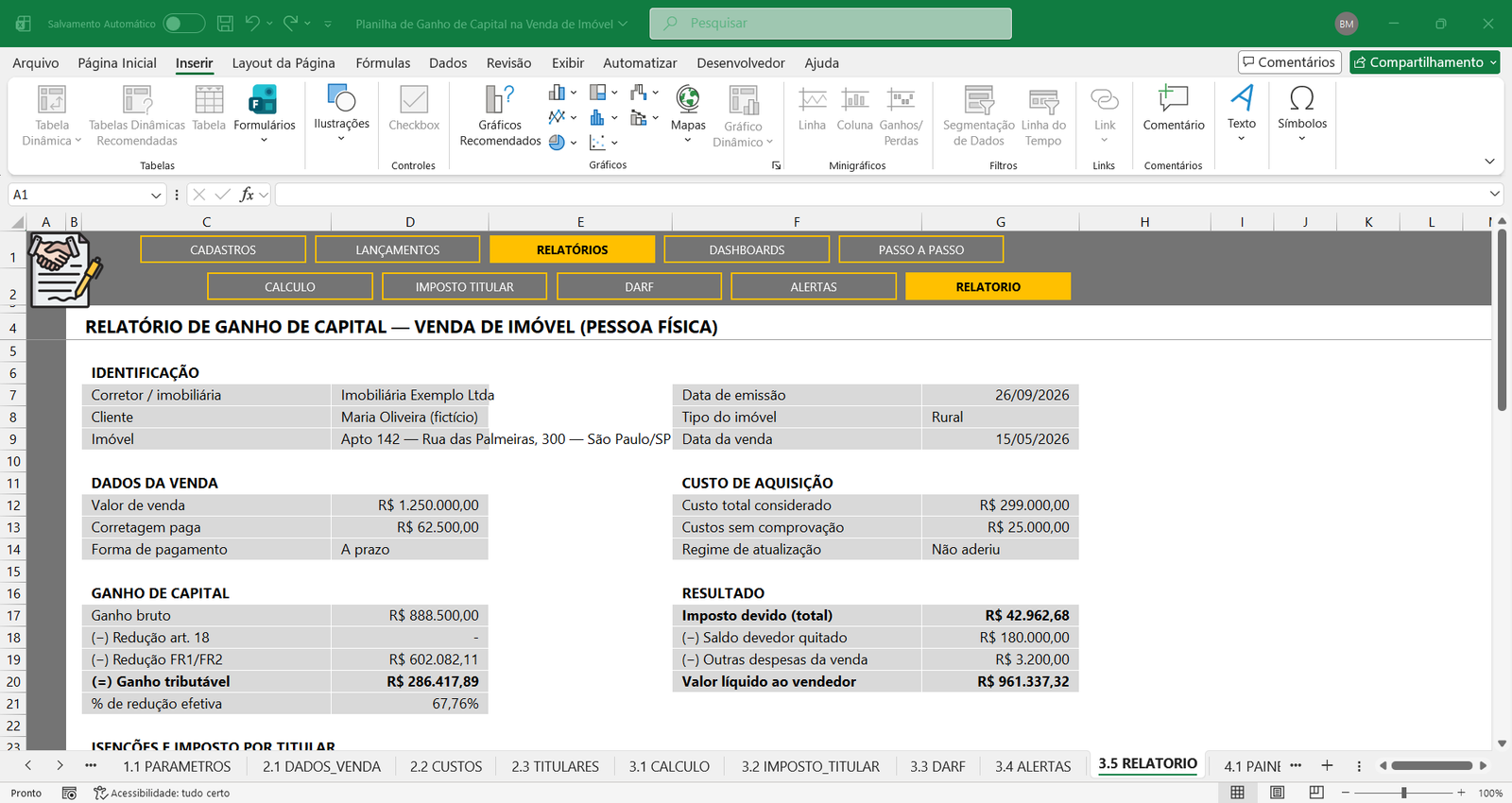Collapse the ribbon with the chevron
The image size is (1512, 803).
(x=1489, y=162)
